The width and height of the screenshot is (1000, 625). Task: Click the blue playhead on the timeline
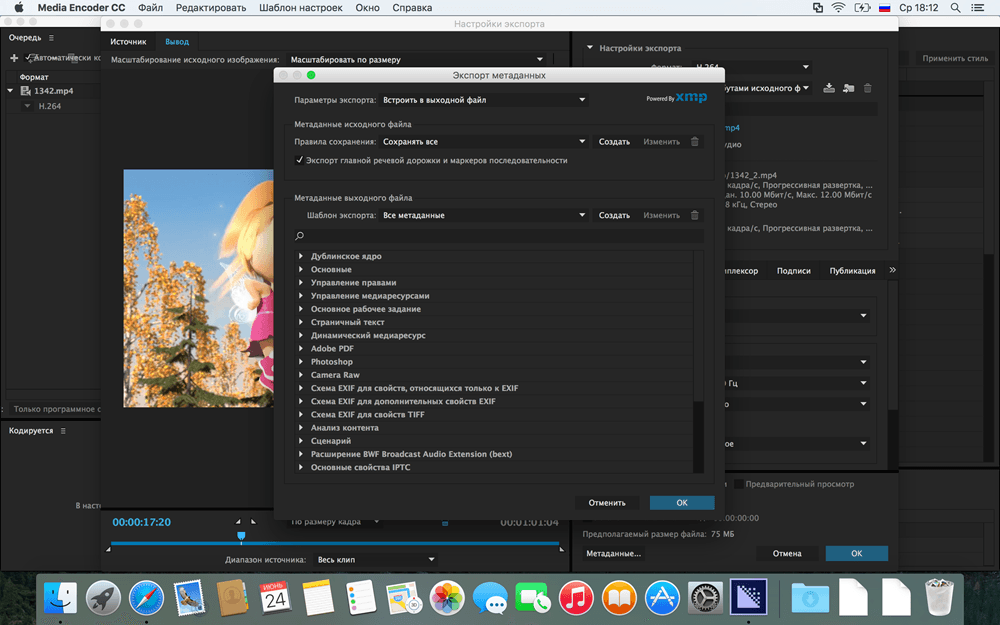[x=241, y=537]
